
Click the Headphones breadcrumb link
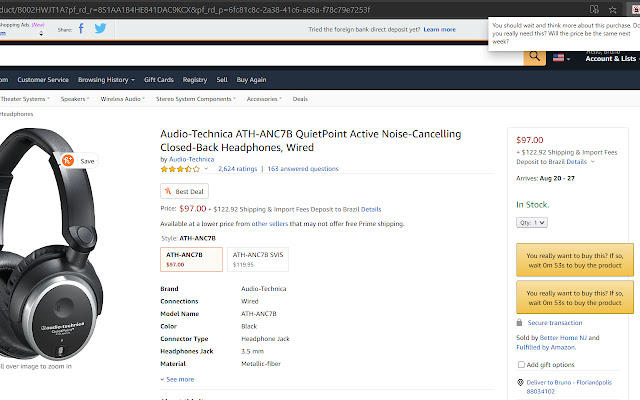(16, 114)
